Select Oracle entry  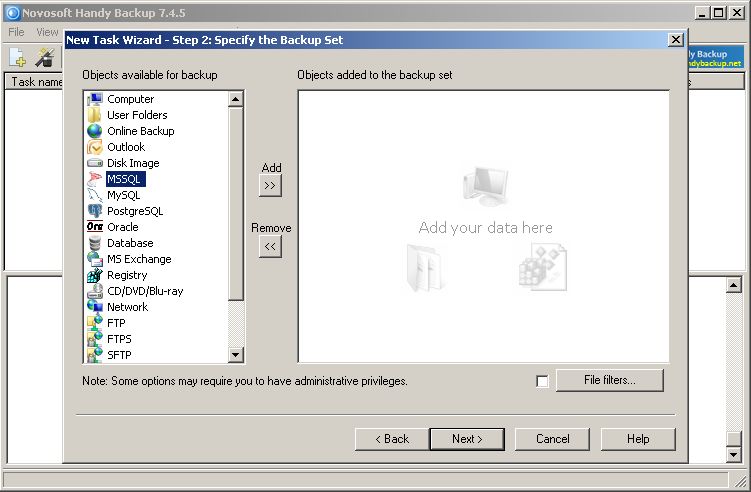[123, 227]
